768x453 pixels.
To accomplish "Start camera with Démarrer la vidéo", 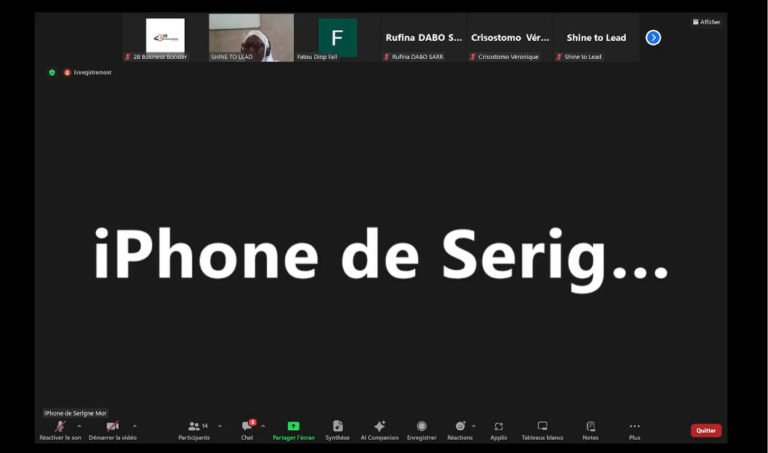I will click(112, 428).
